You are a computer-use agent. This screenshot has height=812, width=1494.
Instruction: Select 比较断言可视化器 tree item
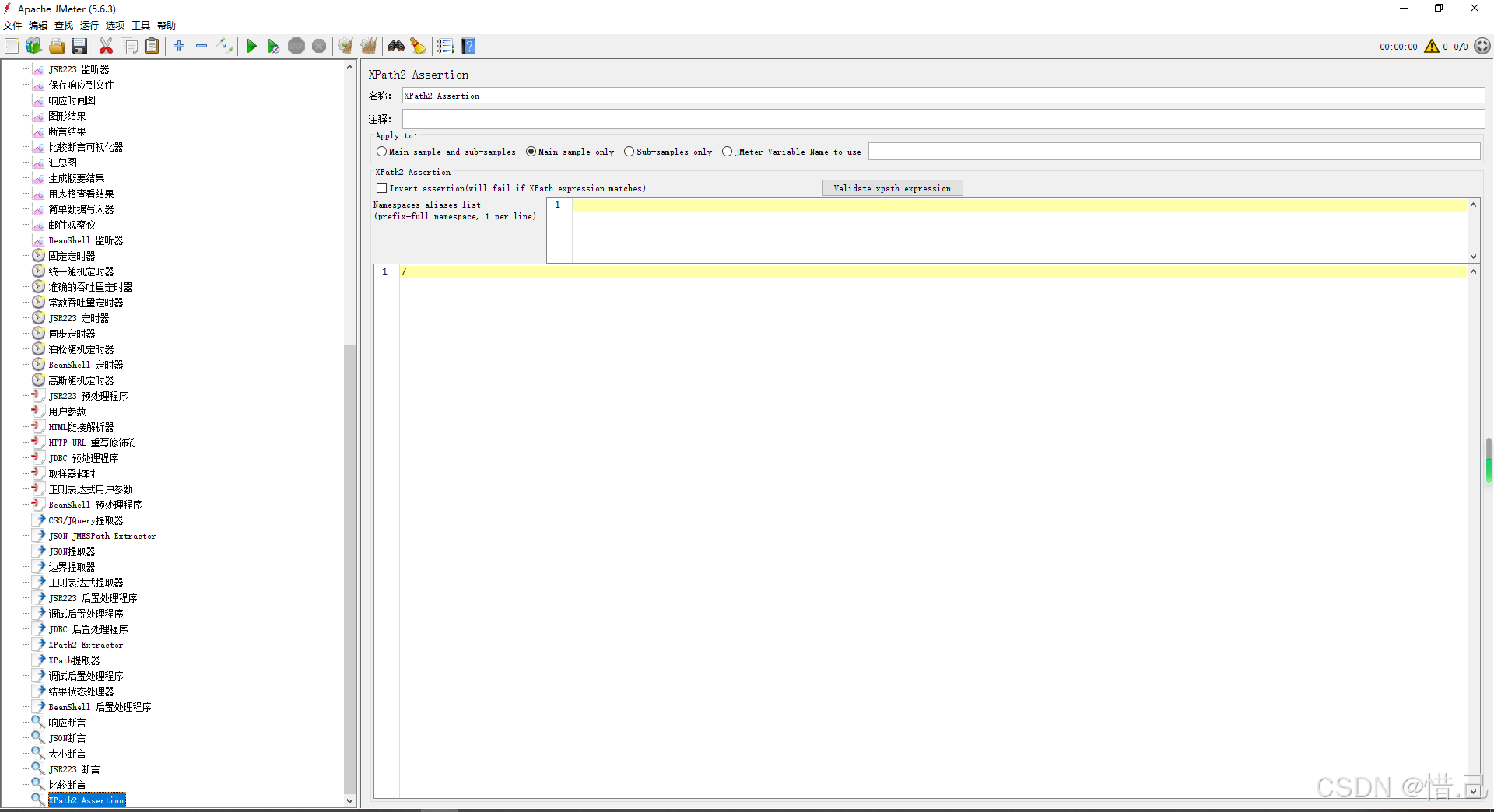(86, 147)
